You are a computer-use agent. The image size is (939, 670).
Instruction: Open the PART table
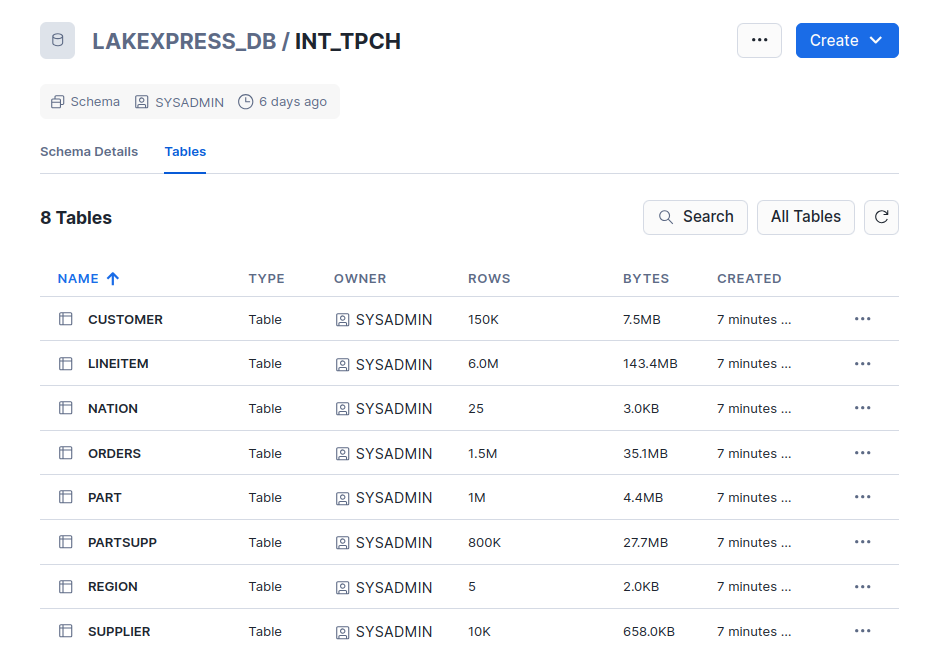click(105, 497)
